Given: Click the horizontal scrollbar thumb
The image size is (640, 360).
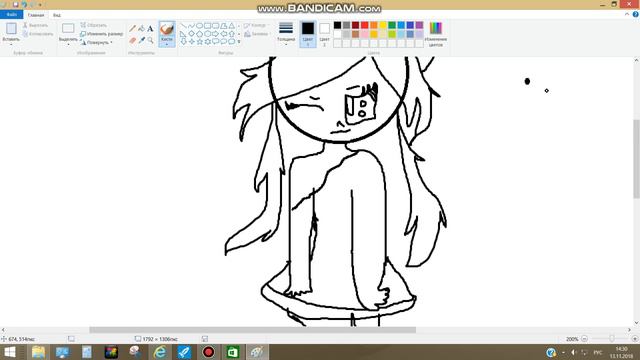Looking at the screenshot, I should [x=253, y=330].
